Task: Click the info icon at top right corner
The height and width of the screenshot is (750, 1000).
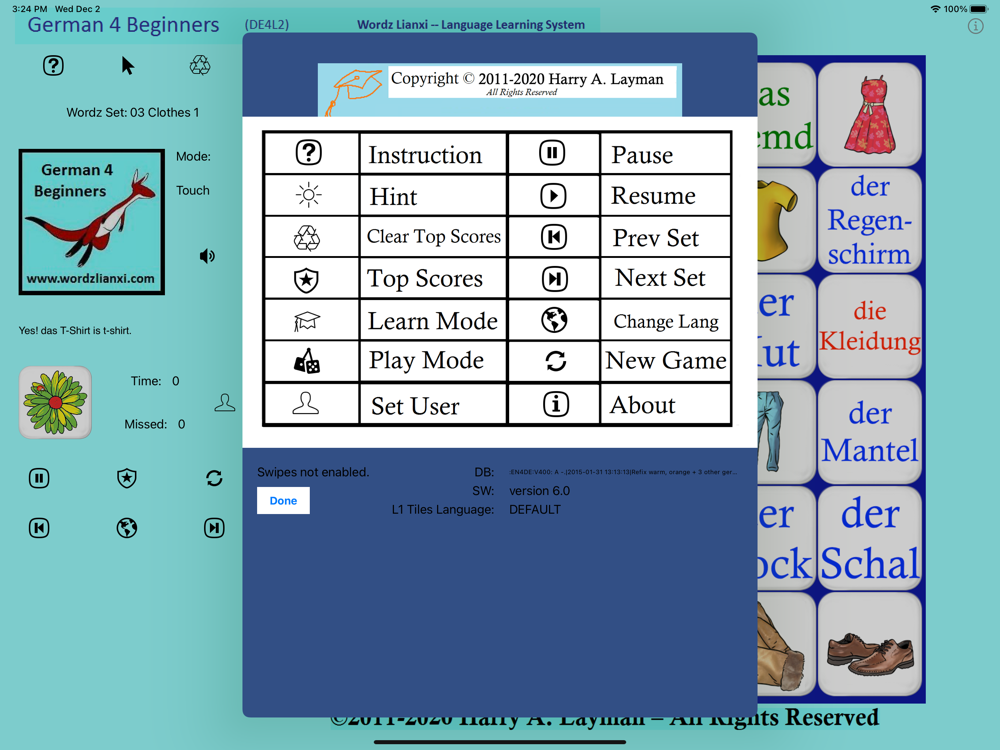Action: pos(975,26)
